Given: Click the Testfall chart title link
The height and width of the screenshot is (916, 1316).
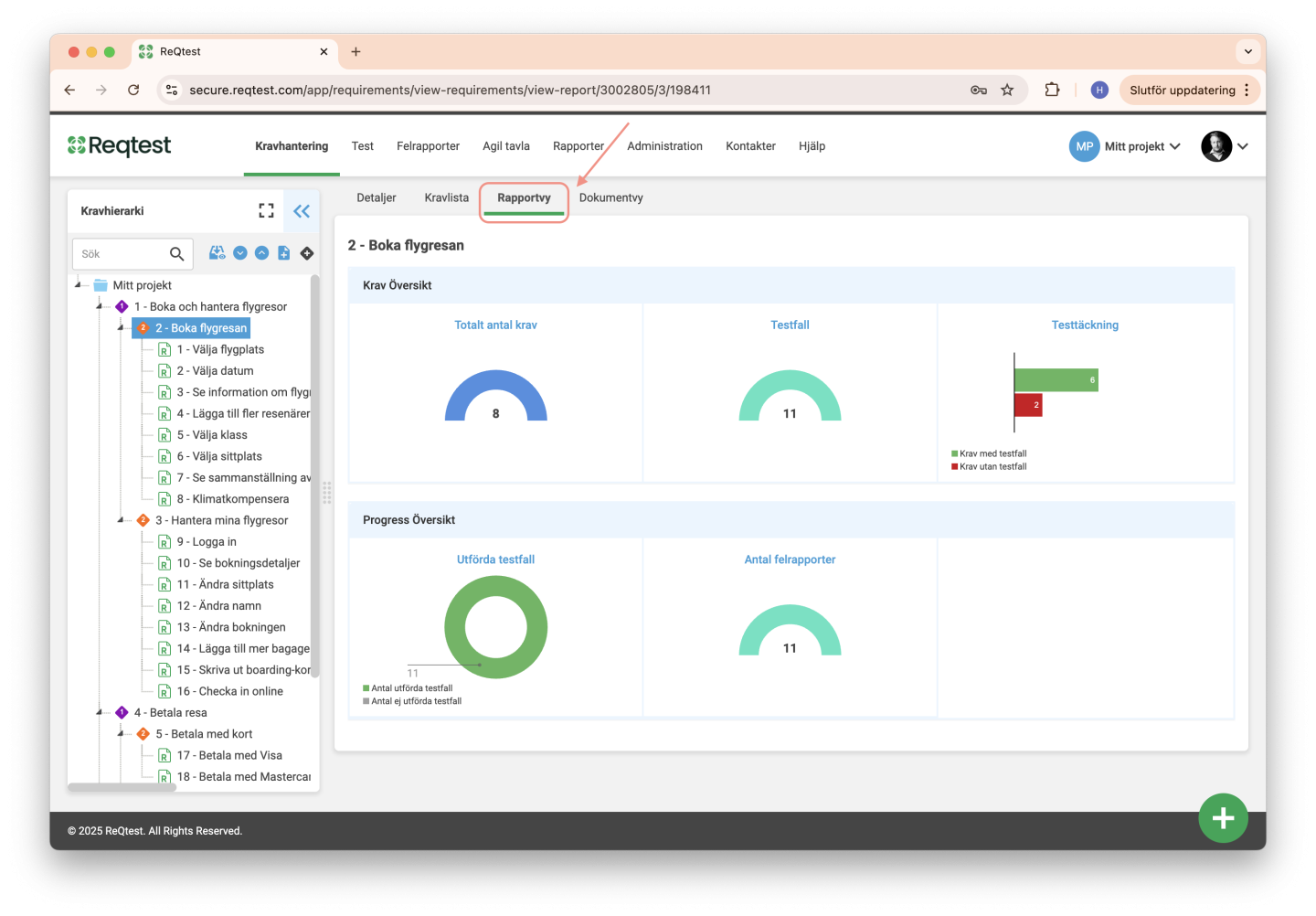Looking at the screenshot, I should point(790,325).
